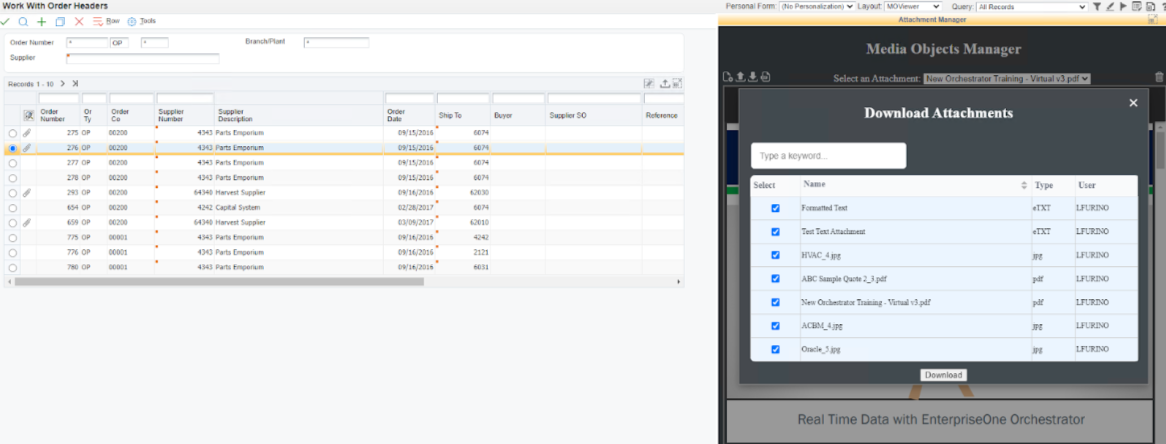Click the Download button

click(943, 375)
